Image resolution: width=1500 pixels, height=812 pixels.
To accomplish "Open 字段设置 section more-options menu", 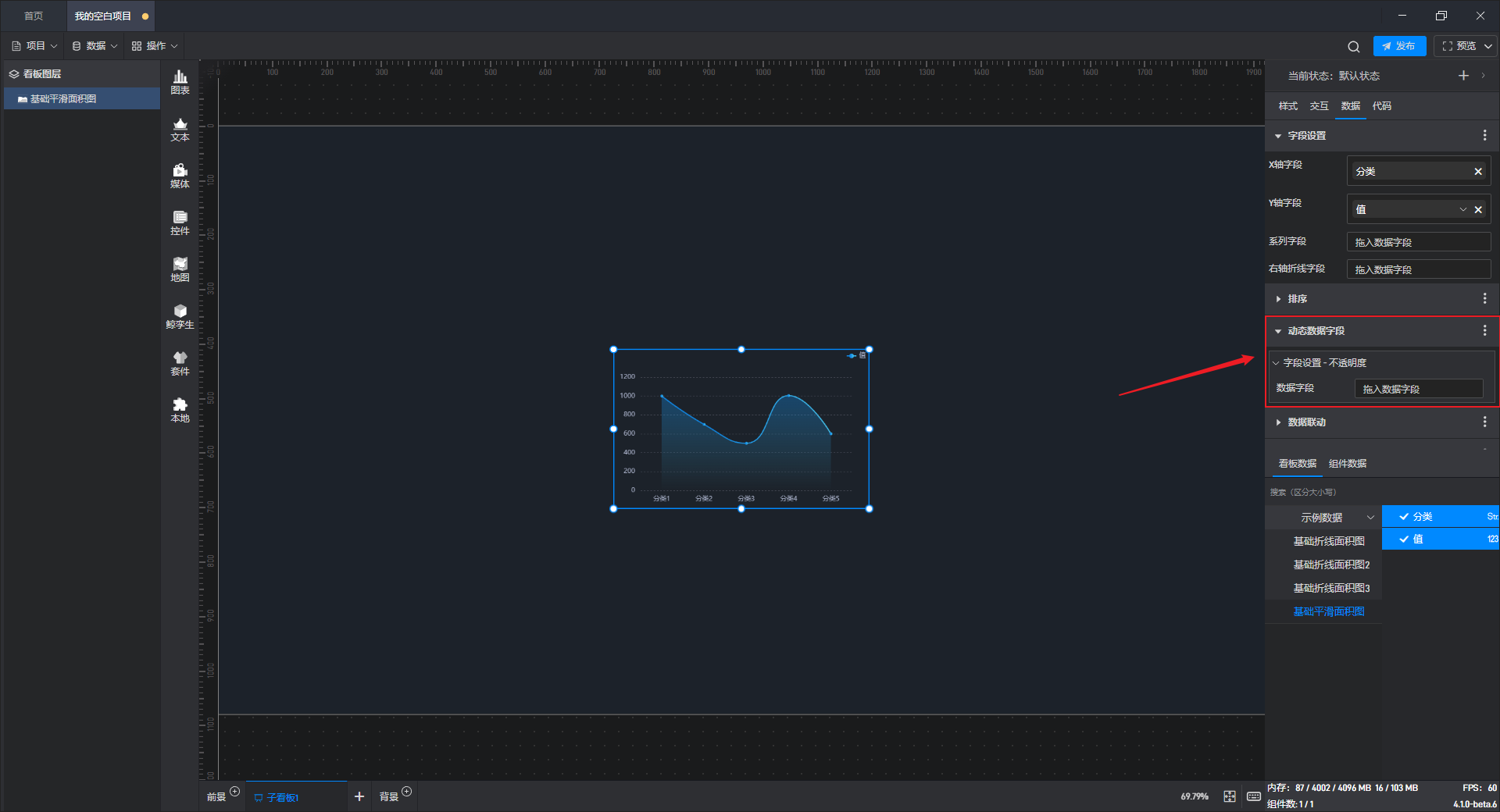I will click(x=1485, y=136).
